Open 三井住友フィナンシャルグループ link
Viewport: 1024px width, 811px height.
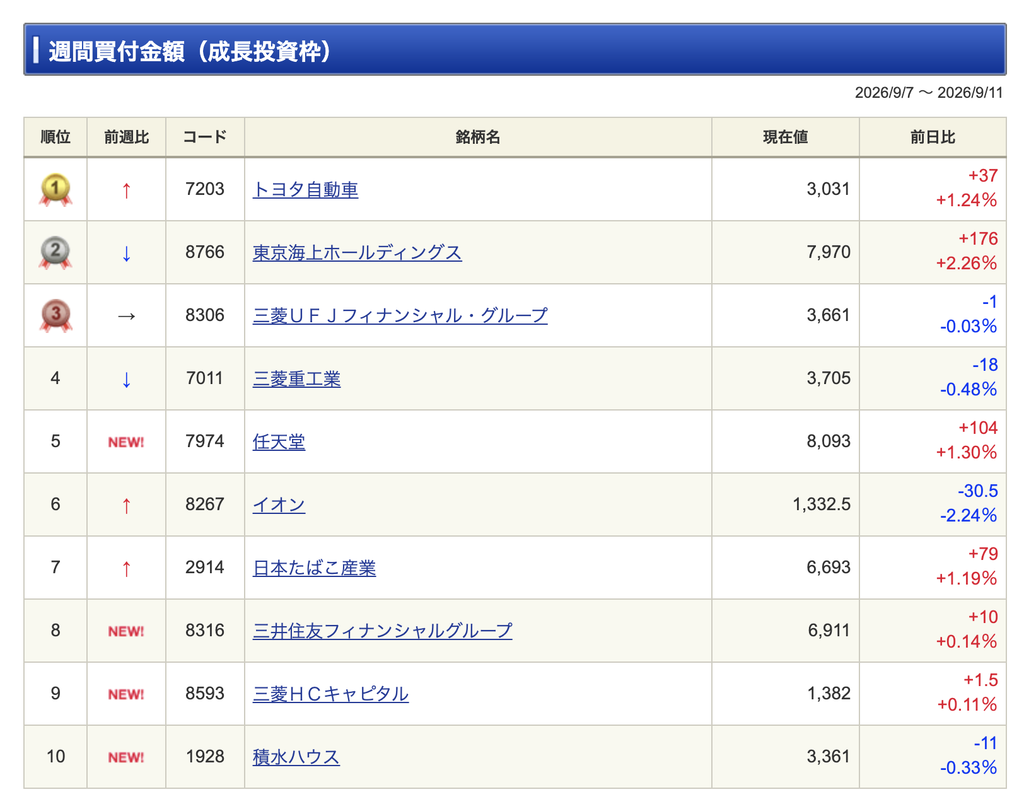coord(383,631)
